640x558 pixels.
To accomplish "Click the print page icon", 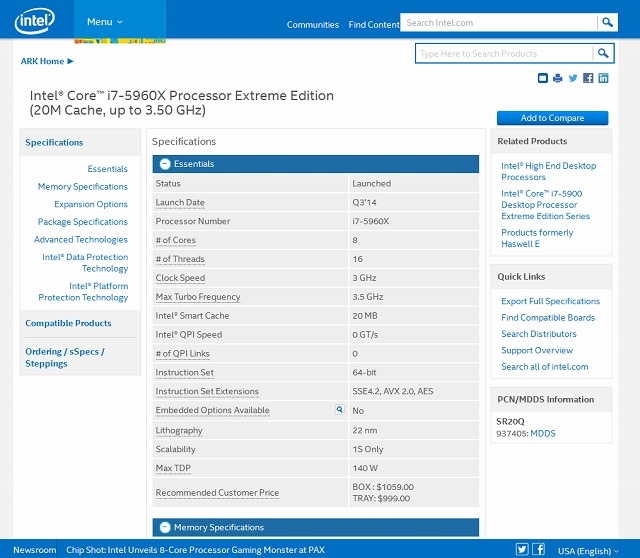I will [x=558, y=78].
